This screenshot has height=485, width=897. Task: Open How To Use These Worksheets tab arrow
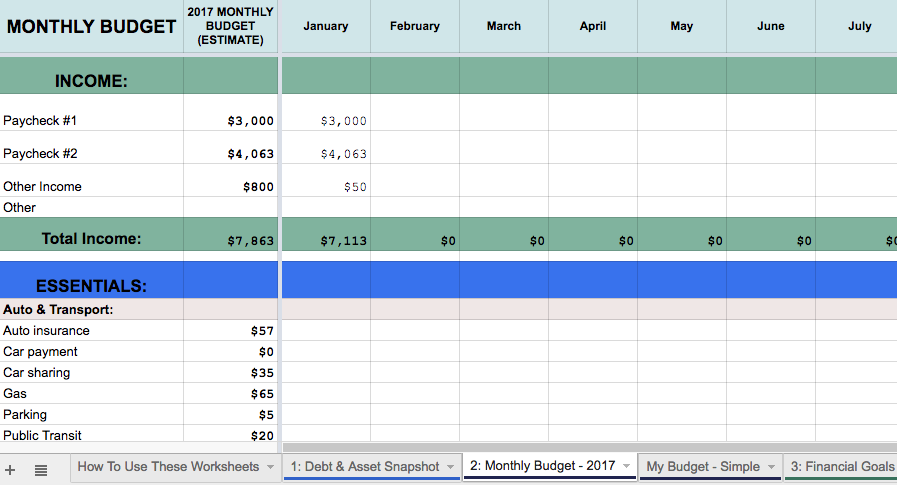(x=270, y=467)
